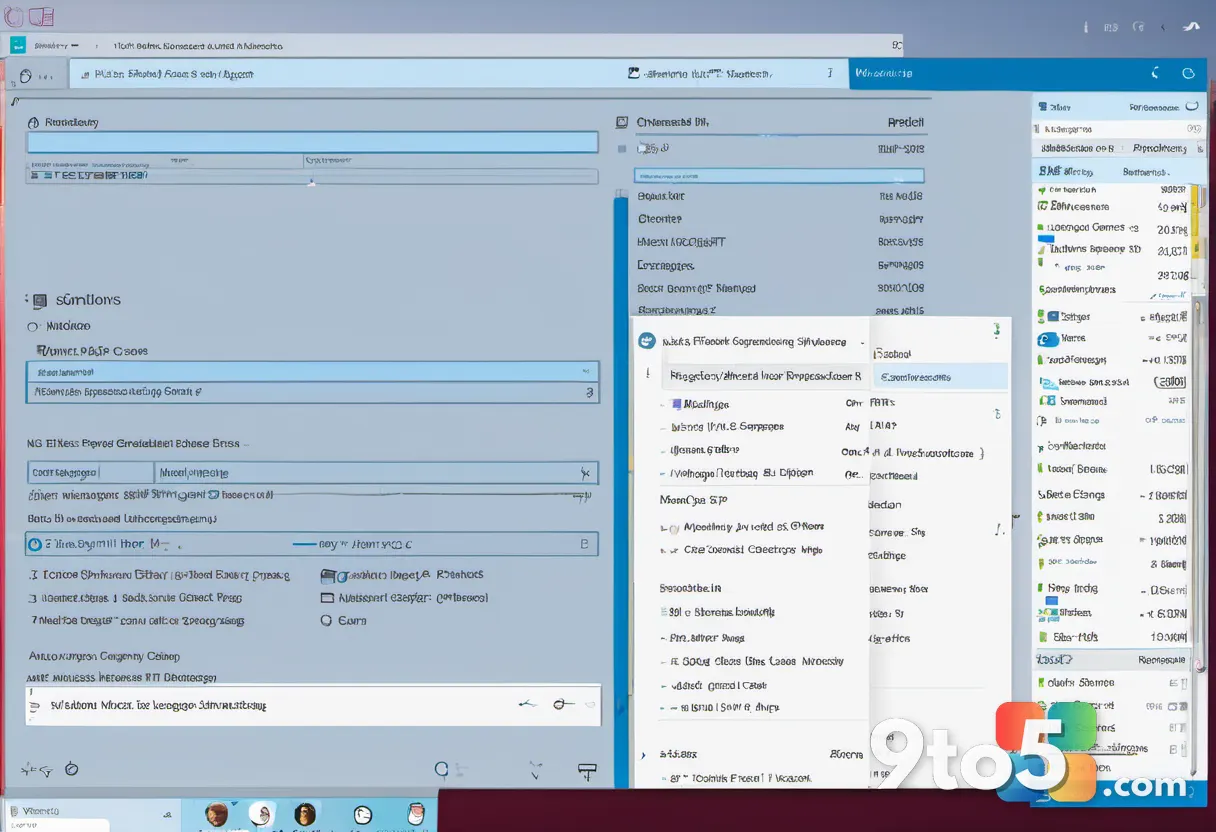This screenshot has width=1216, height=832.
Task: Open the pink book icon on the desktop corner
Action: tap(41, 15)
